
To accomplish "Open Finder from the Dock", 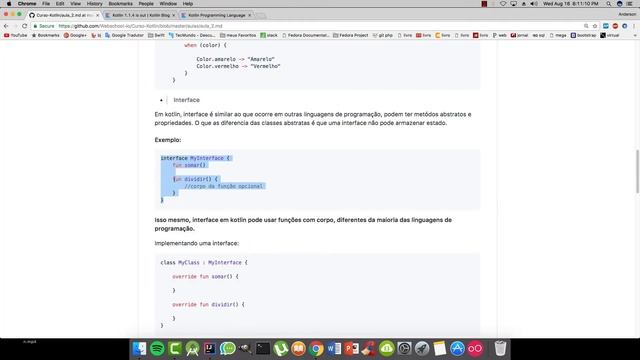I will coord(140,349).
